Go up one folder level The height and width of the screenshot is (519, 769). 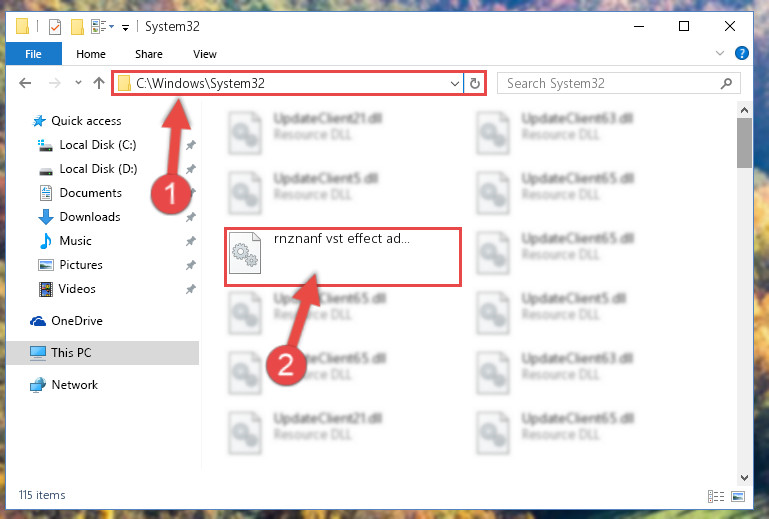coord(99,83)
